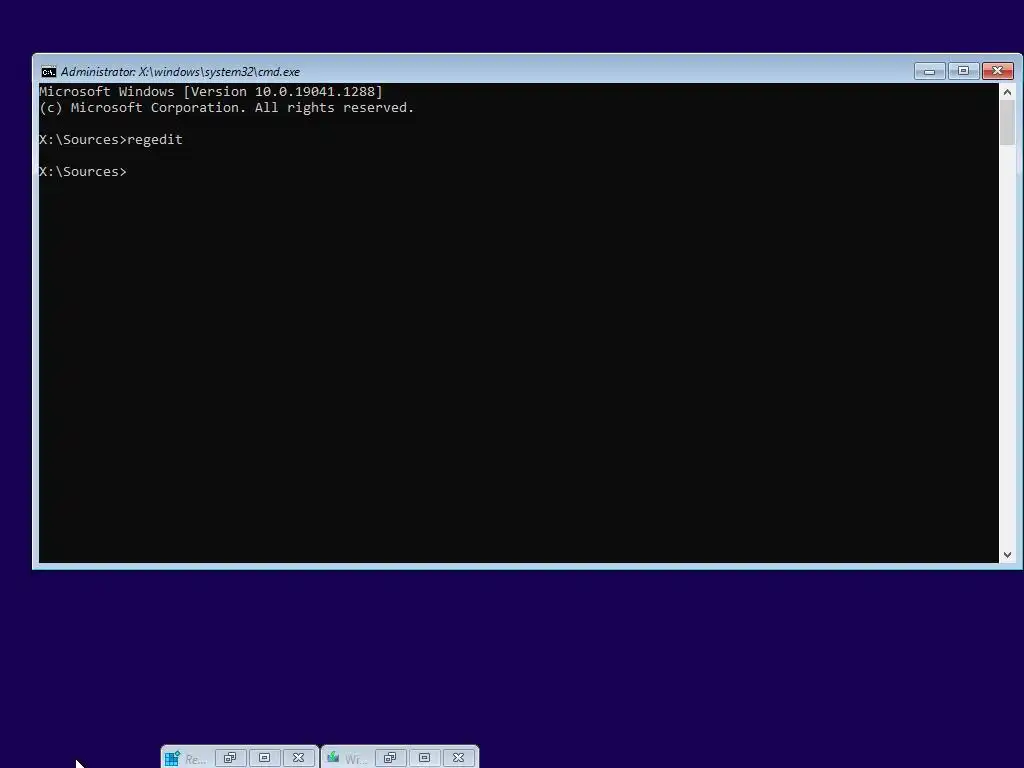Click the Windows Setup minimized window icon
This screenshot has height=768, width=1024.
click(x=333, y=758)
